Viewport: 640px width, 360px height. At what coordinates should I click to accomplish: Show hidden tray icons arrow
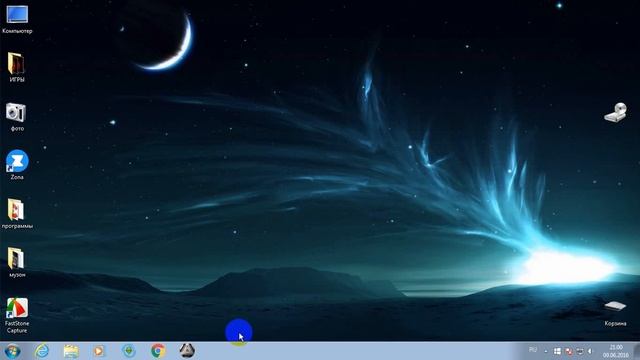click(546, 351)
